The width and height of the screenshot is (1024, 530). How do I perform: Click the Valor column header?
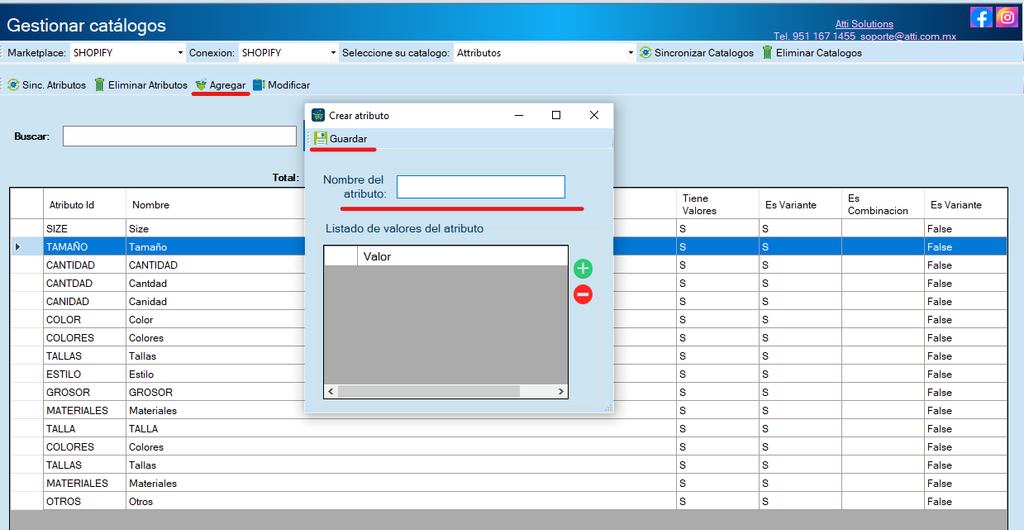[x=462, y=257]
